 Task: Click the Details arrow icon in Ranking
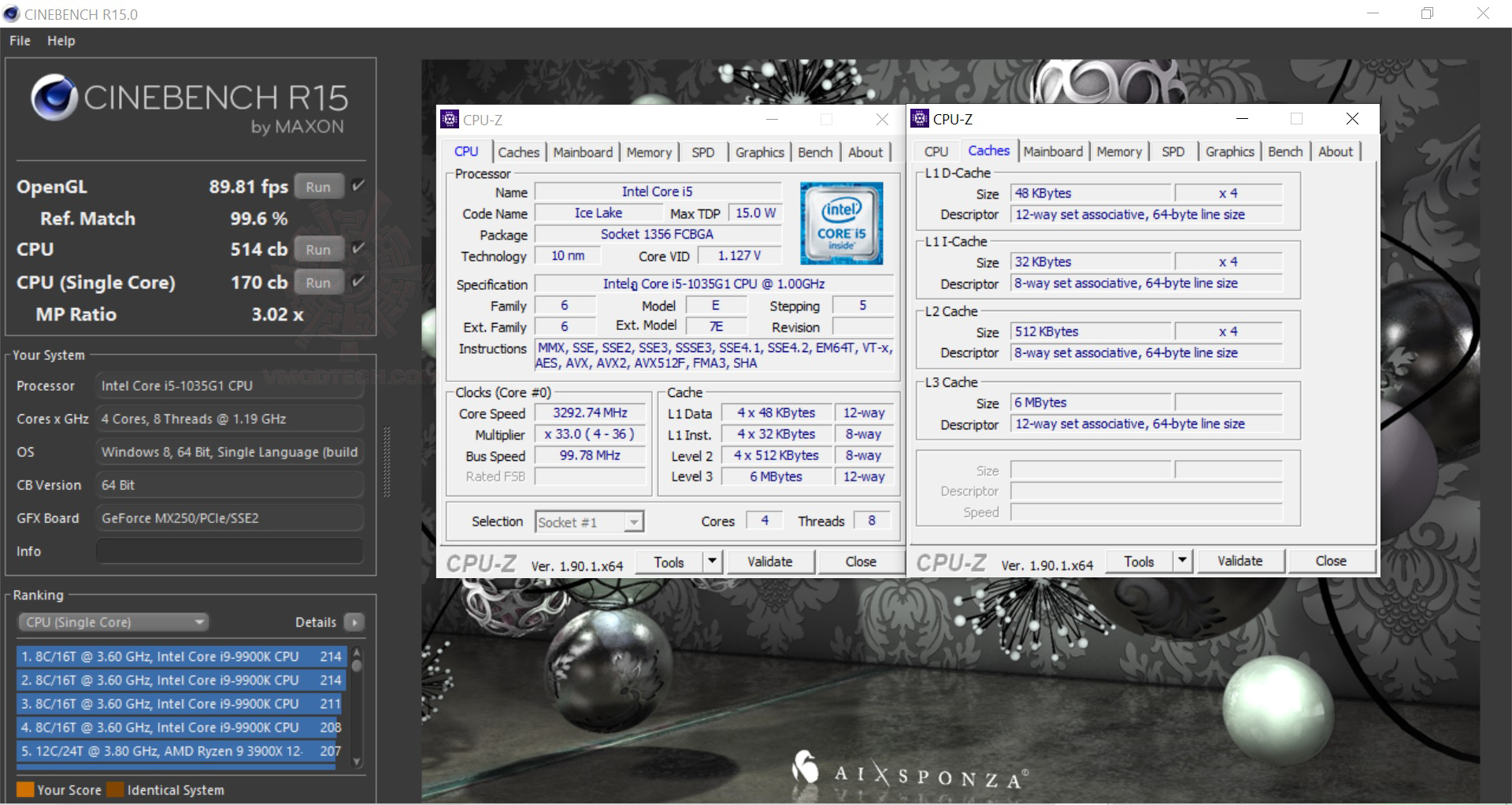(x=354, y=622)
